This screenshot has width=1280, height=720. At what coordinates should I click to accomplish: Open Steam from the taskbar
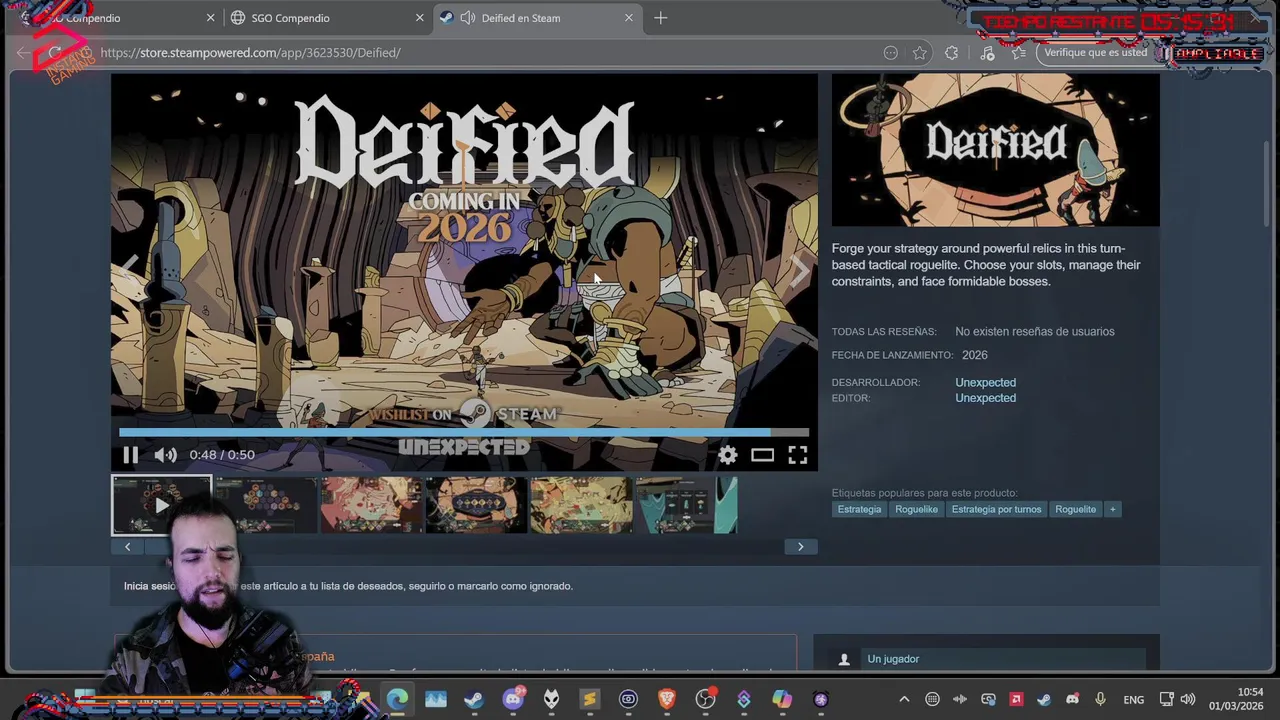click(474, 700)
